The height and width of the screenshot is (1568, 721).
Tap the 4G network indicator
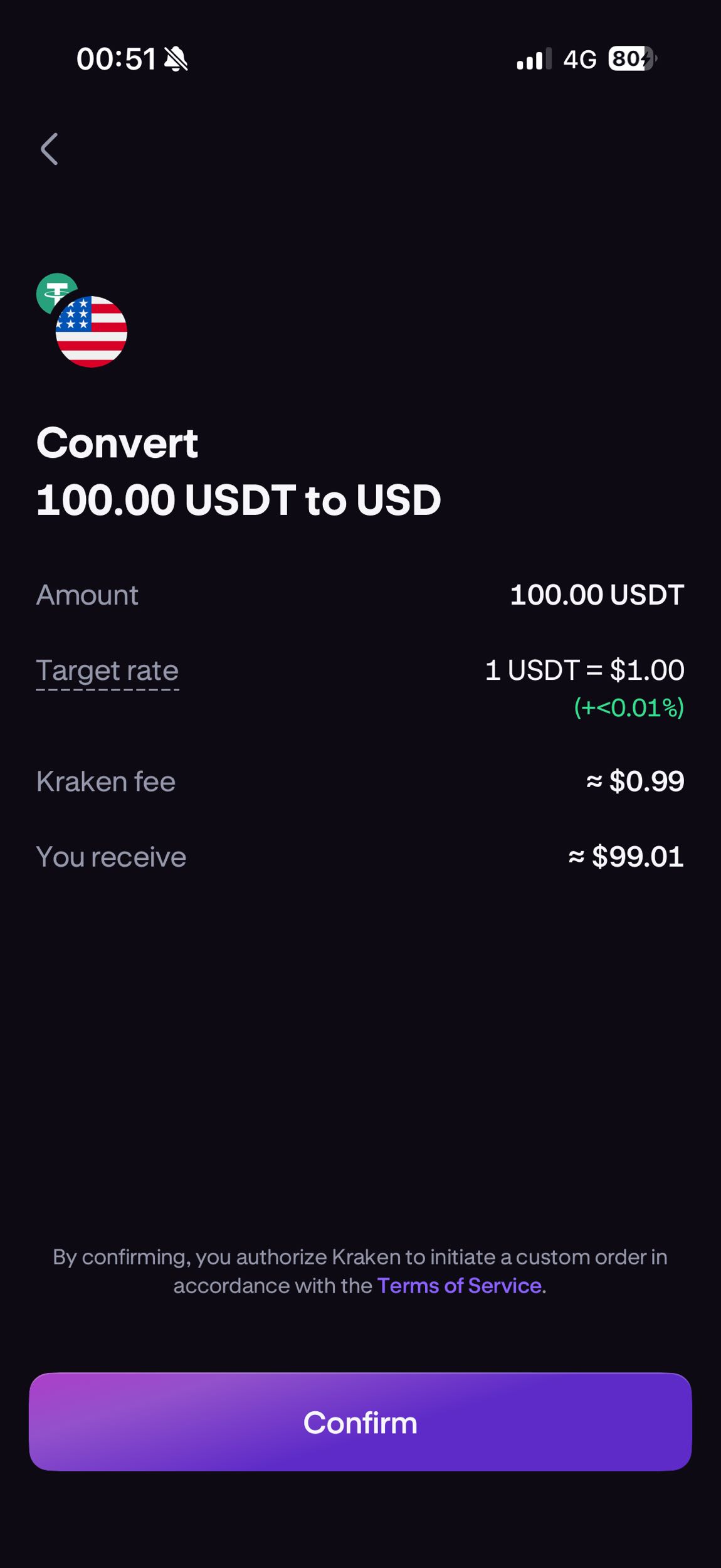pos(579,60)
